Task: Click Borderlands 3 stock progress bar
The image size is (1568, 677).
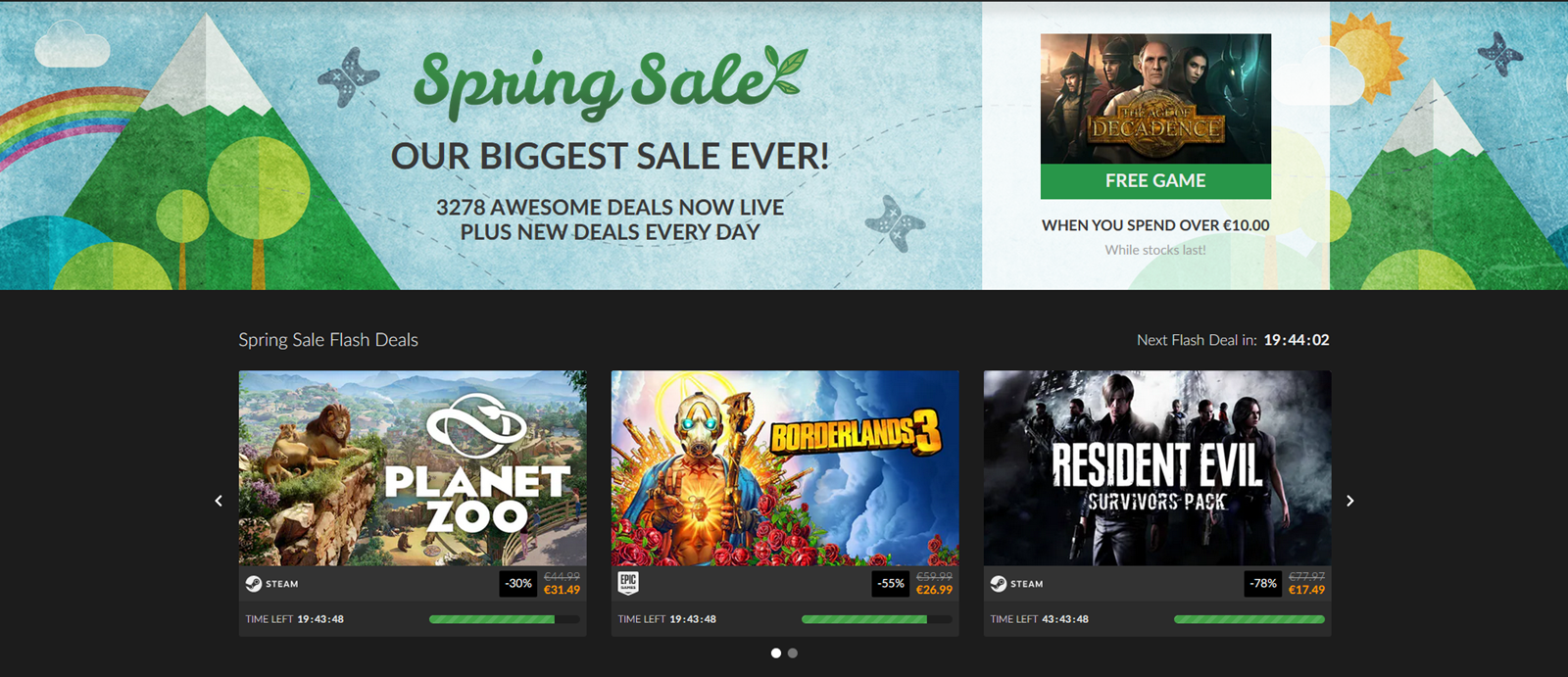Action: click(x=877, y=619)
